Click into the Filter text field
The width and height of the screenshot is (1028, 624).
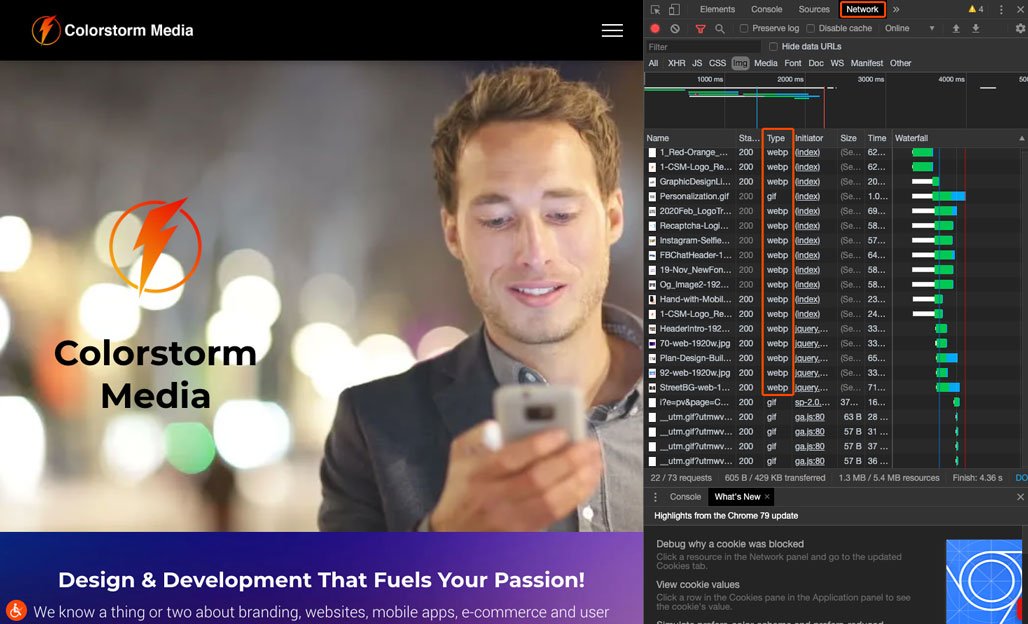pos(703,47)
